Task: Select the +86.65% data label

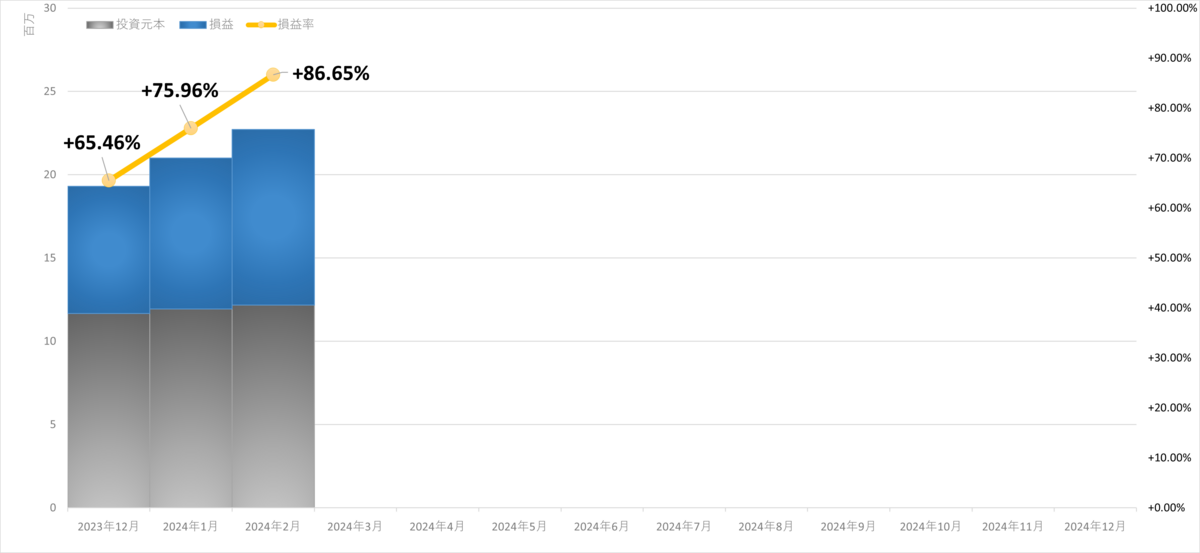Action: [x=331, y=73]
